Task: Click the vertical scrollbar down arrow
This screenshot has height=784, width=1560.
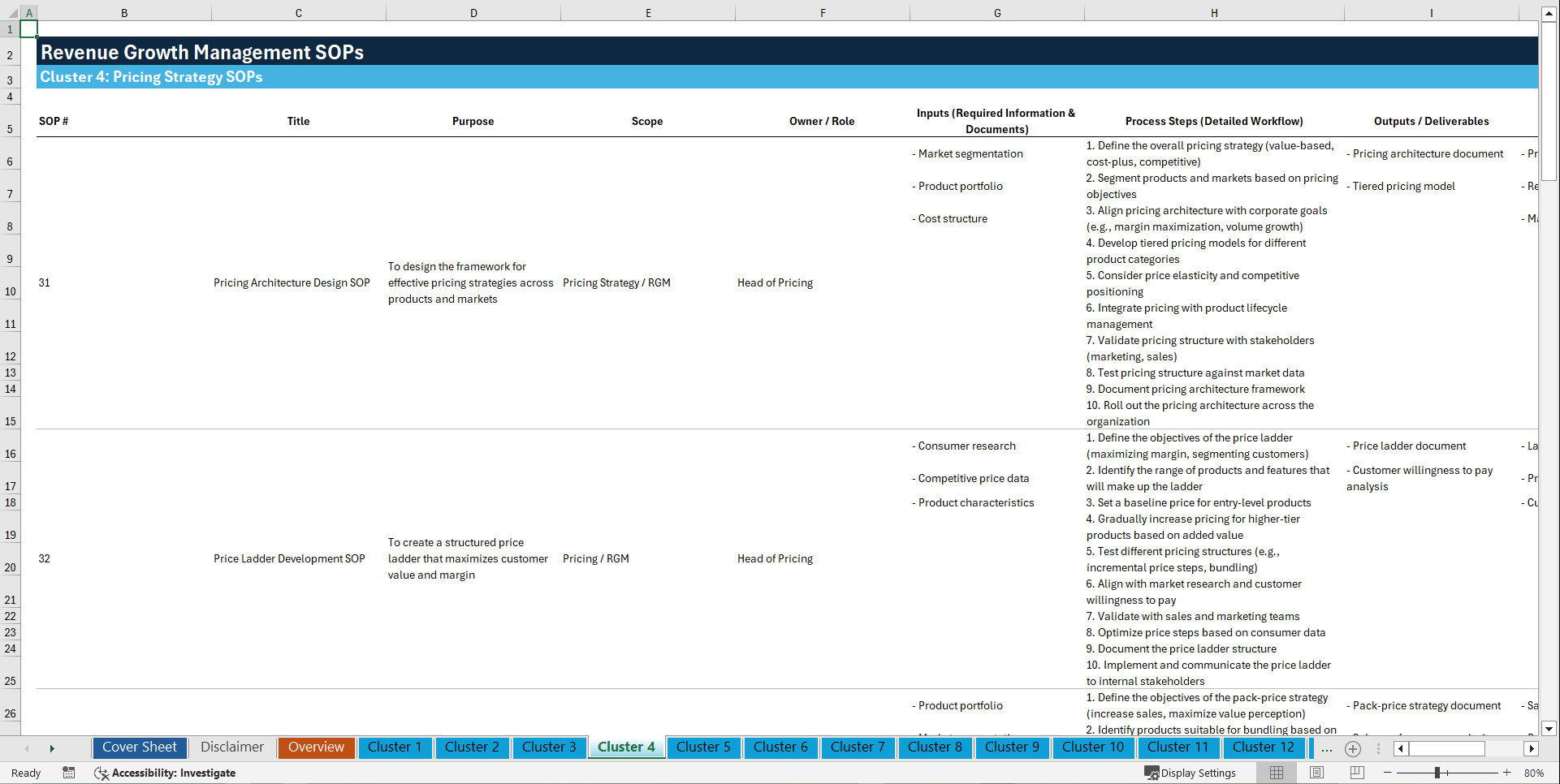Action: (1549, 729)
